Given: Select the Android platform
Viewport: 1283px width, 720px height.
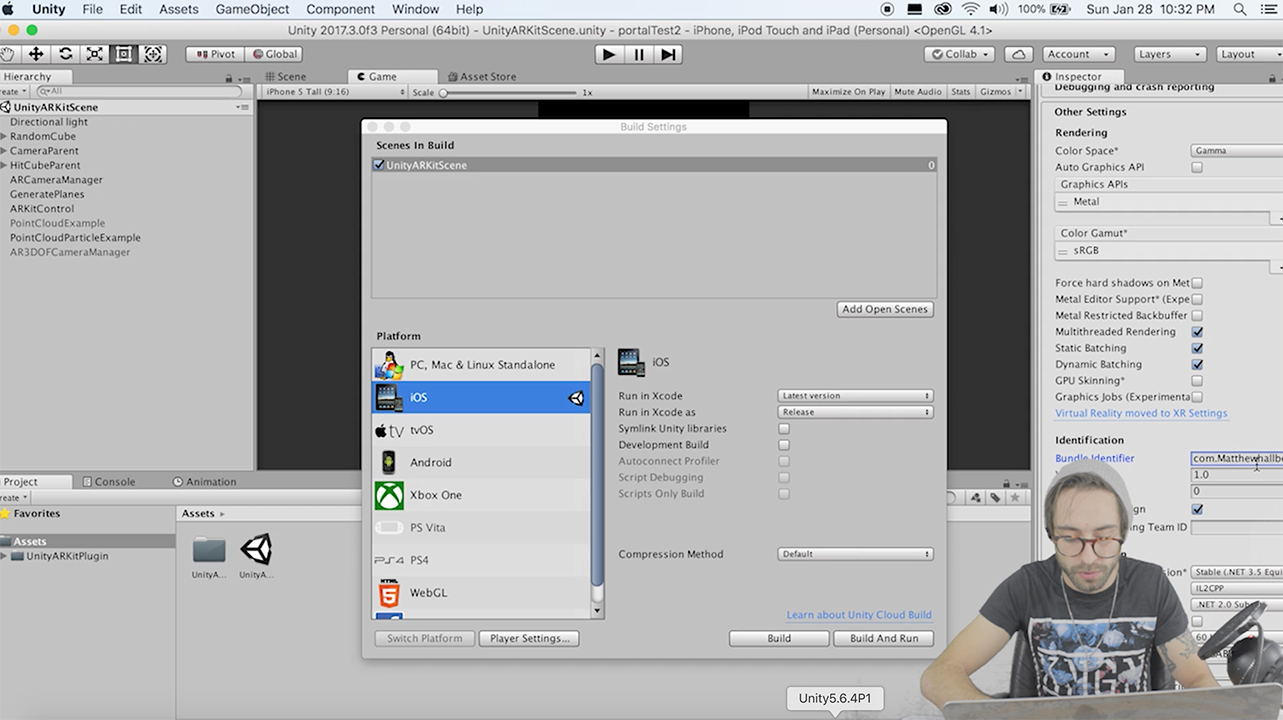Looking at the screenshot, I should tap(481, 462).
